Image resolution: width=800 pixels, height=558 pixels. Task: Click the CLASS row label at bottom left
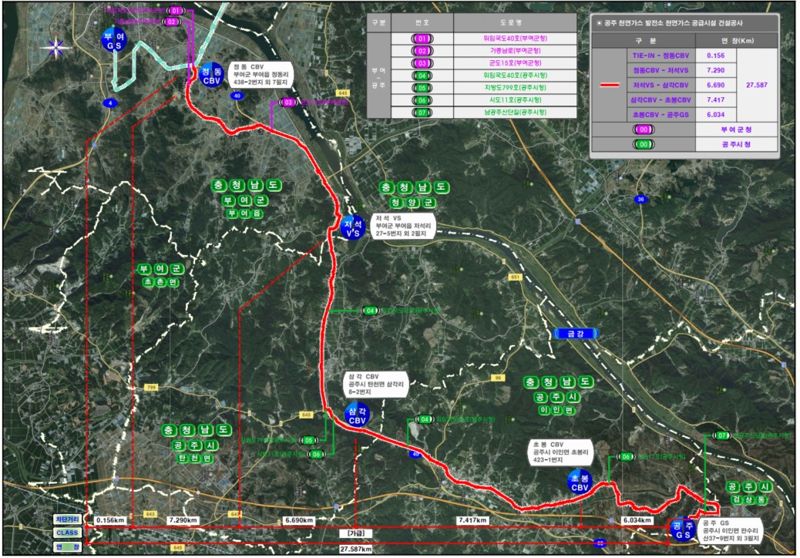click(67, 534)
